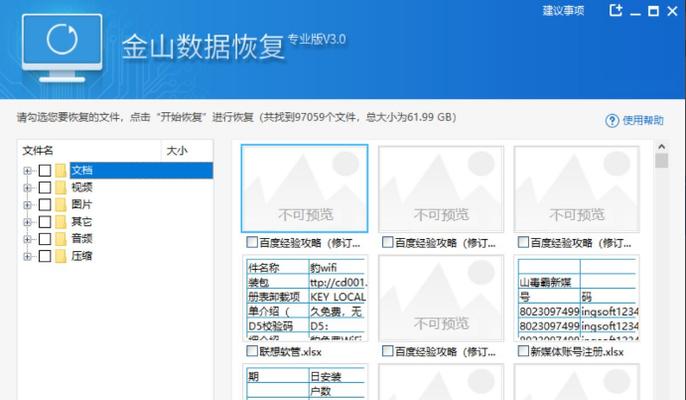Image resolution: width=686 pixels, height=400 pixels.
Task: Check the box for 新媒体账号注册.xlsx
Action: pos(523,351)
